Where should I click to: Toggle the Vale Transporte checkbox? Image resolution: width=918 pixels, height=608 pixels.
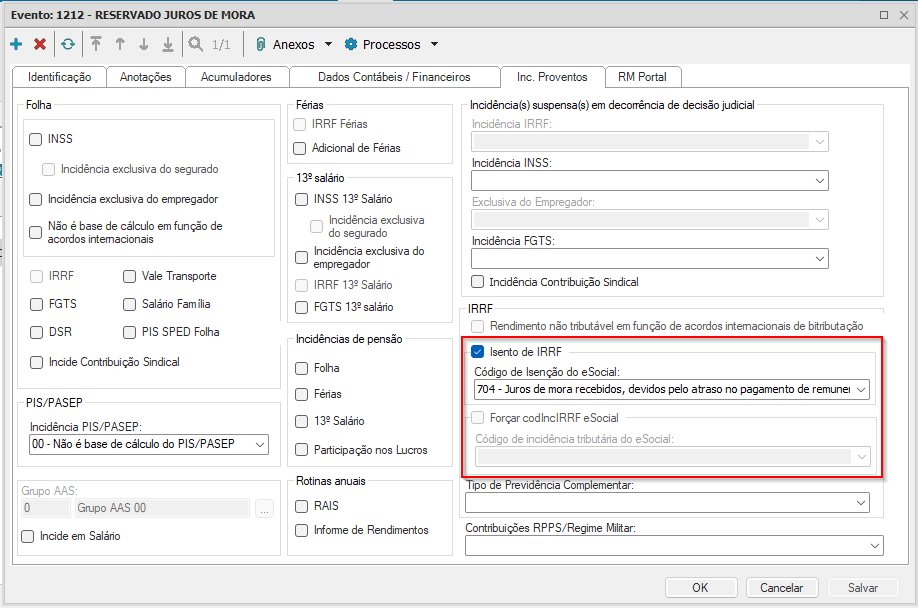click(x=130, y=276)
